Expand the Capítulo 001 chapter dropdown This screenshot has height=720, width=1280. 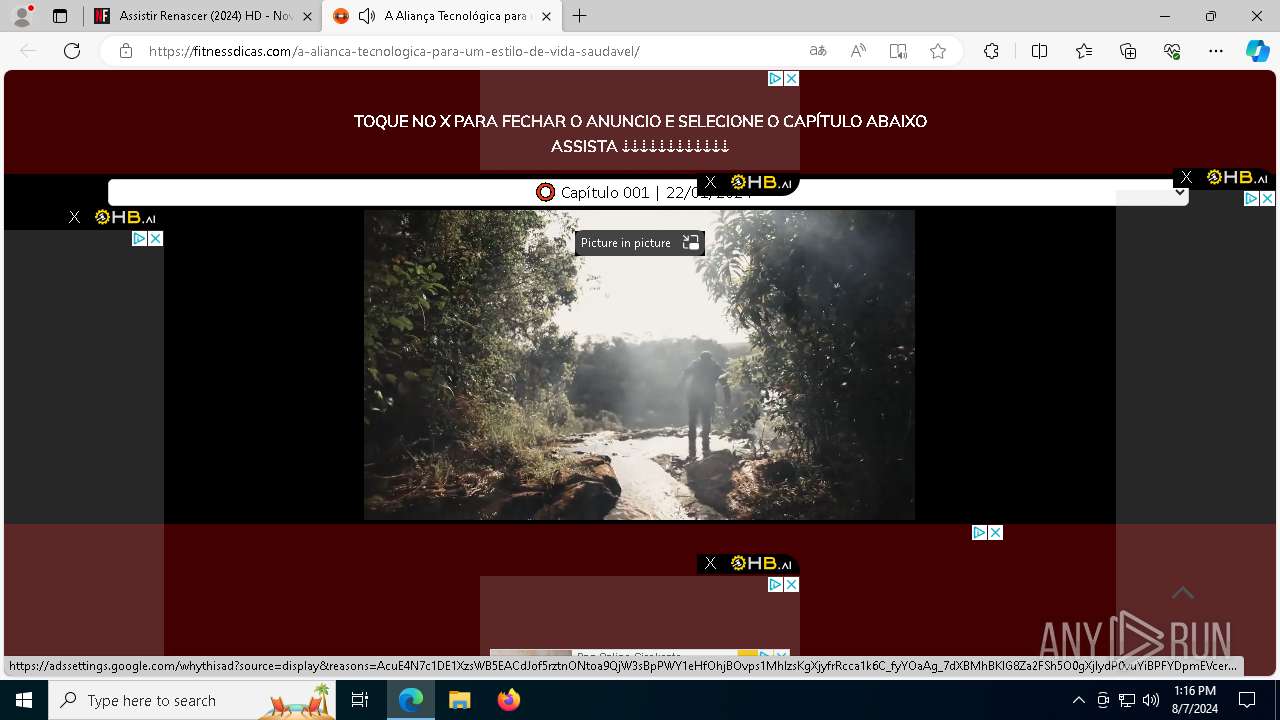click(x=648, y=192)
